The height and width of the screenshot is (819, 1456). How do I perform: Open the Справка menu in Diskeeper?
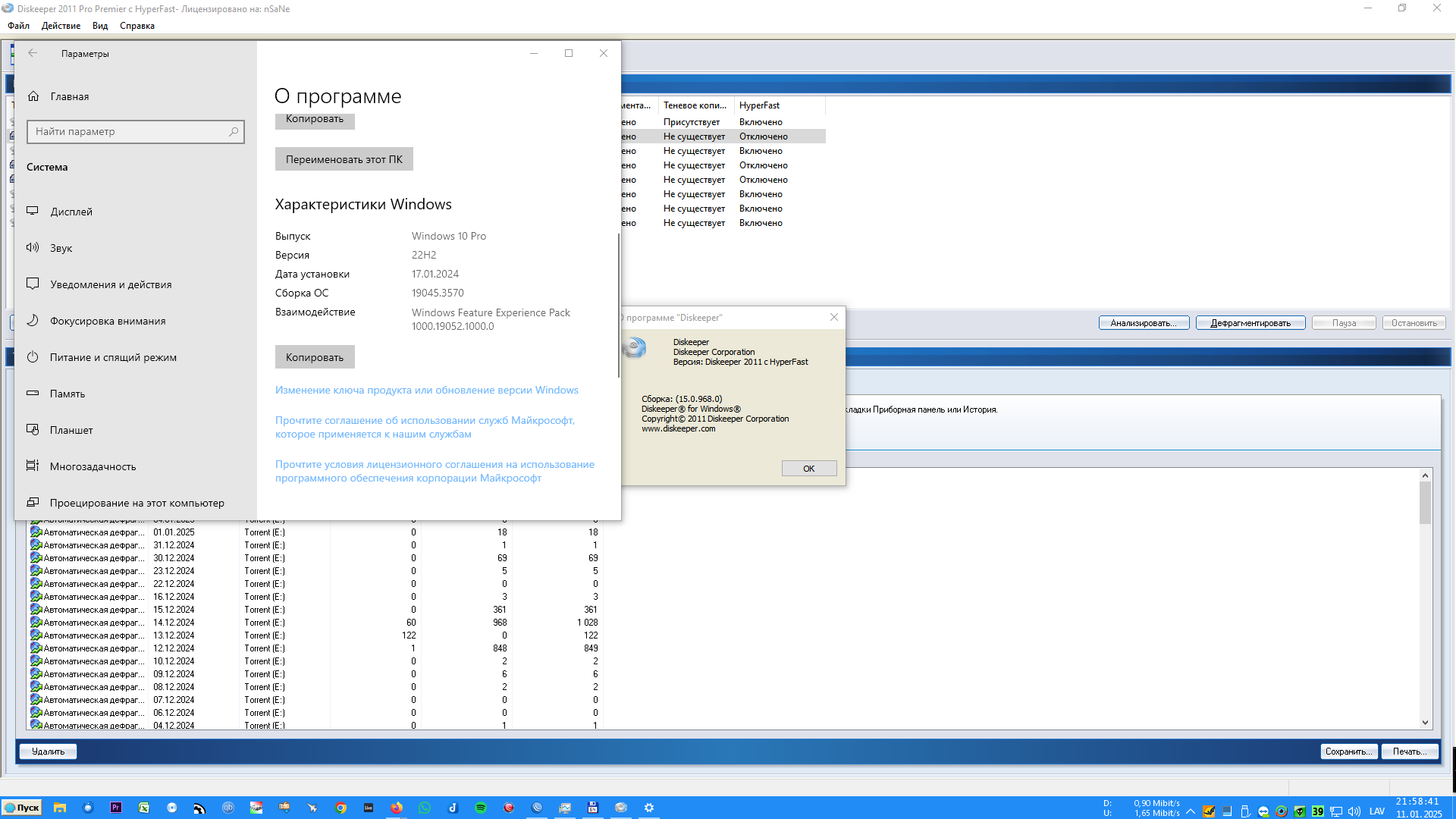point(137,26)
